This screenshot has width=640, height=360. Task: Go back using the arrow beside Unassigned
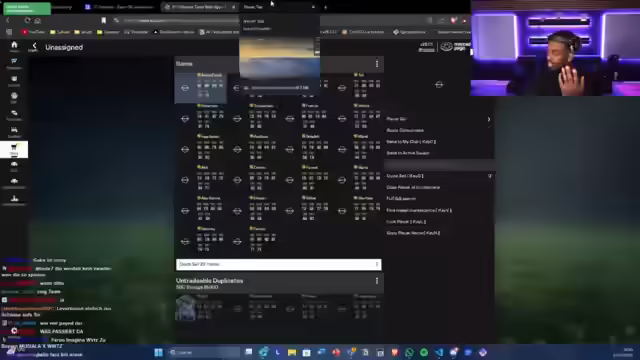coord(34,47)
